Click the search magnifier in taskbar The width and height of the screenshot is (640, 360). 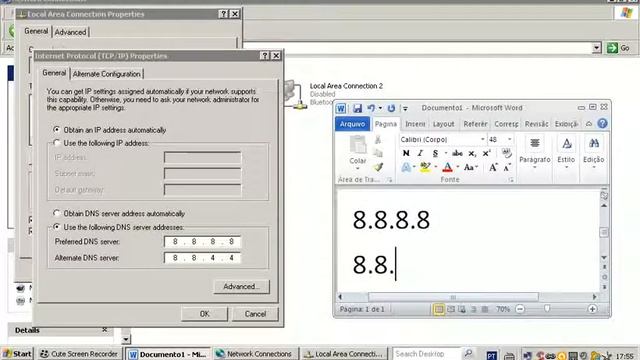pos(468,353)
